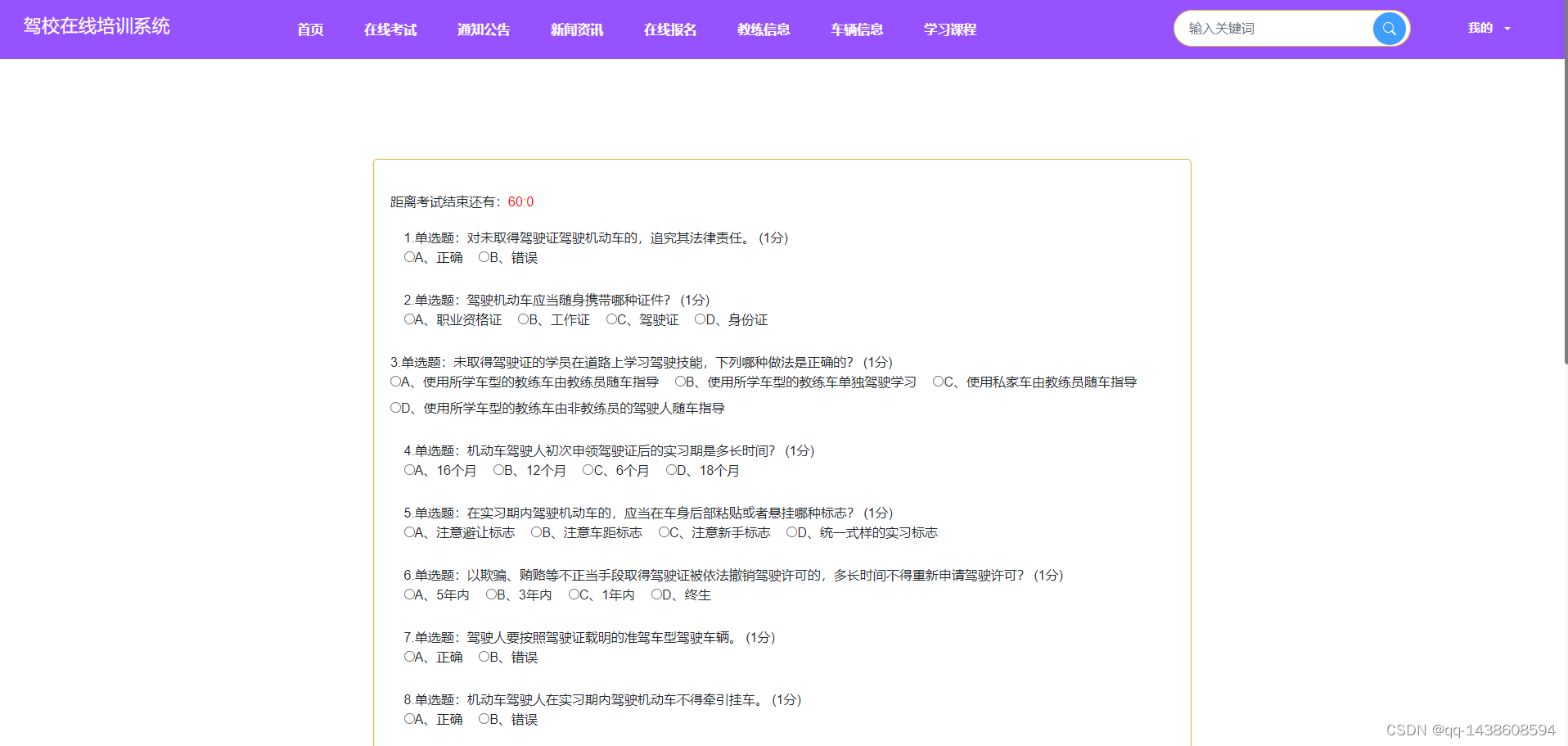Screen dimensions: 1568x746
Task: Choose C、注意新手标志 for question 5
Action: coord(664,532)
